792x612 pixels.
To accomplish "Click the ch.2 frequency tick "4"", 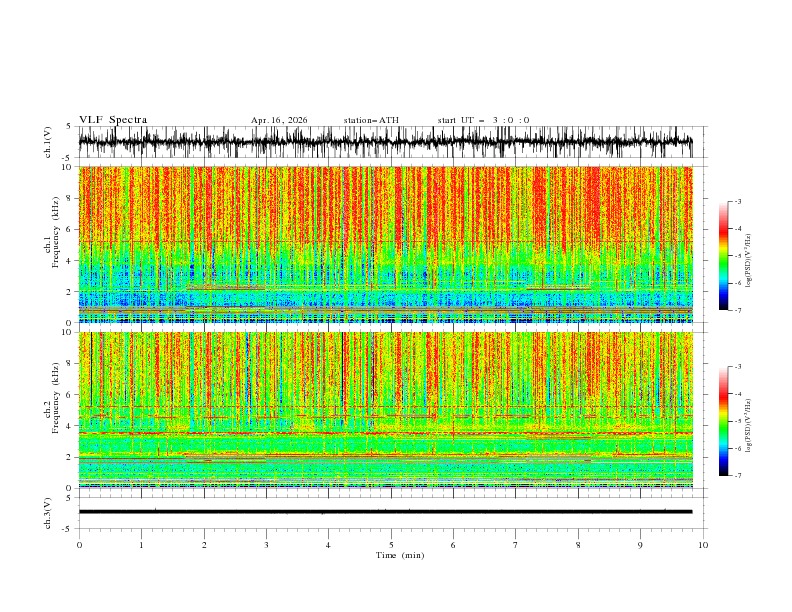I will pyautogui.click(x=71, y=426).
